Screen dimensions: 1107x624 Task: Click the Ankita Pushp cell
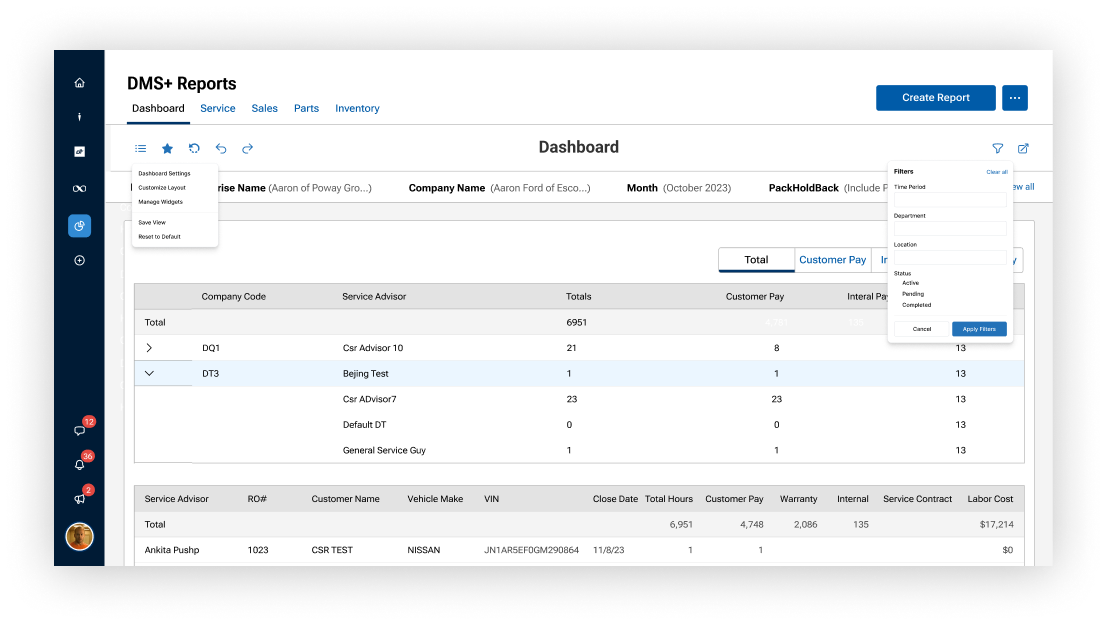tap(172, 550)
